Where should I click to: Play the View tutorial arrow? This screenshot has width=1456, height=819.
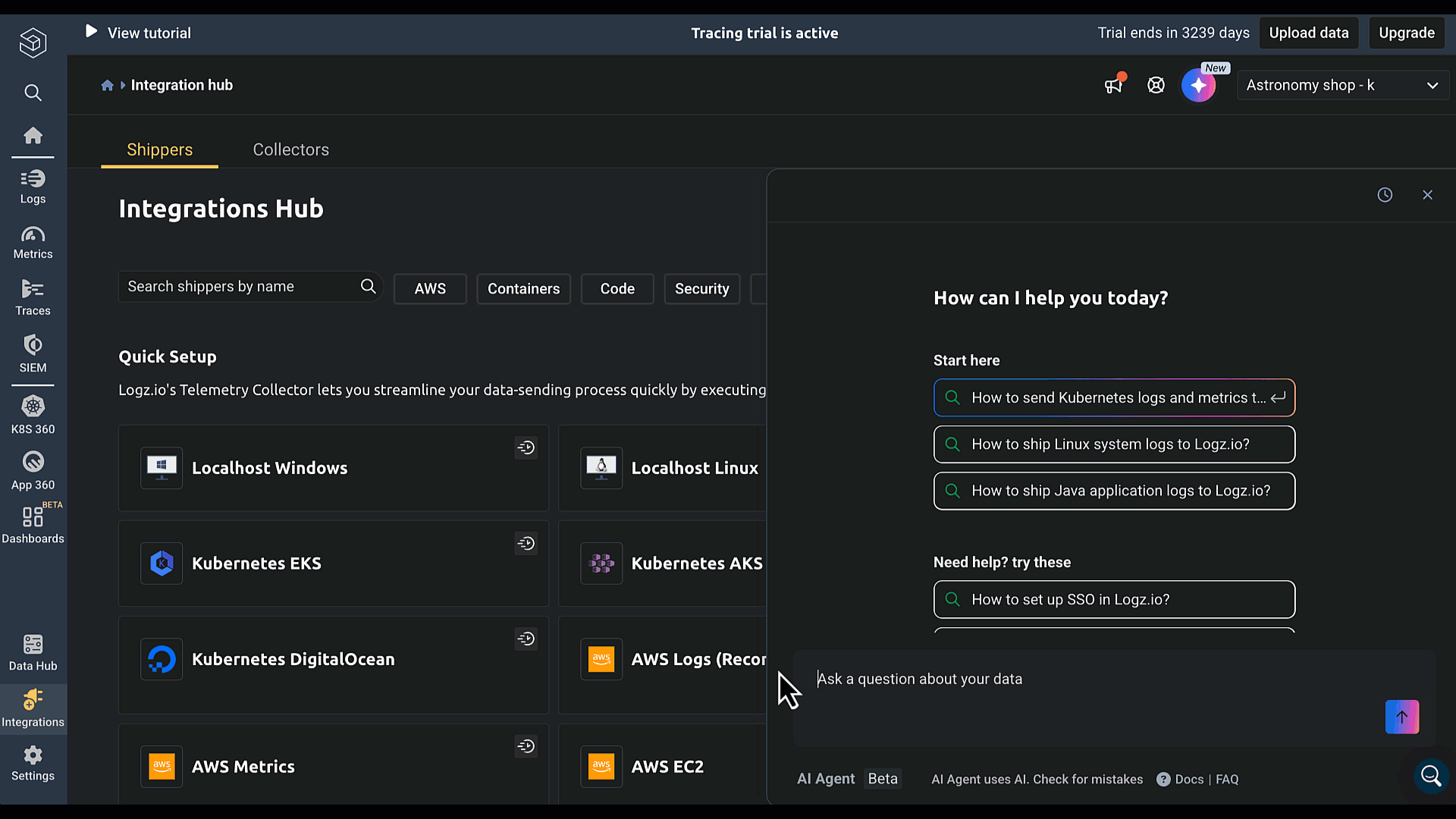pos(91,32)
